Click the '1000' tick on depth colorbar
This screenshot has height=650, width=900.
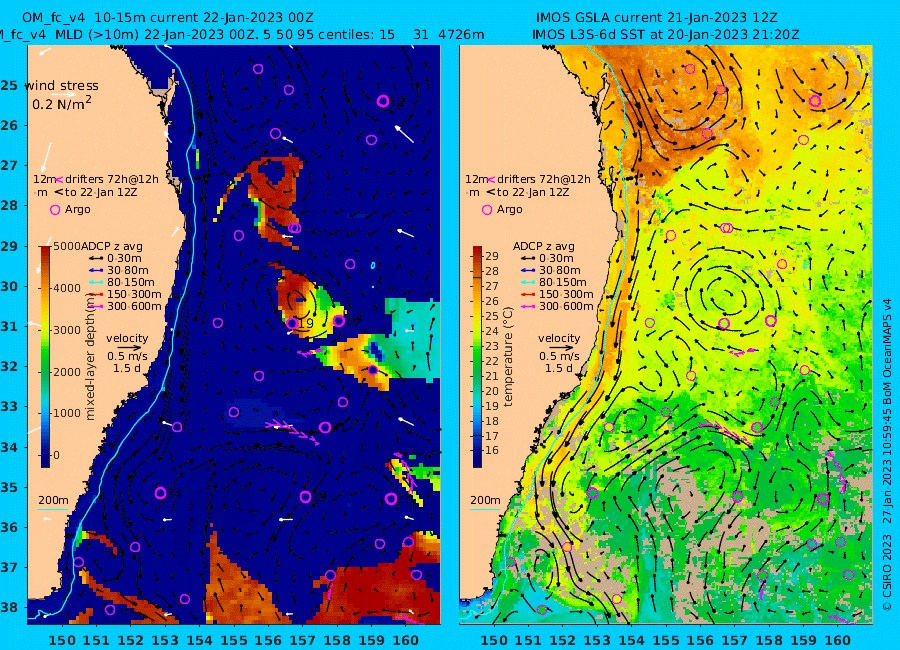point(67,413)
